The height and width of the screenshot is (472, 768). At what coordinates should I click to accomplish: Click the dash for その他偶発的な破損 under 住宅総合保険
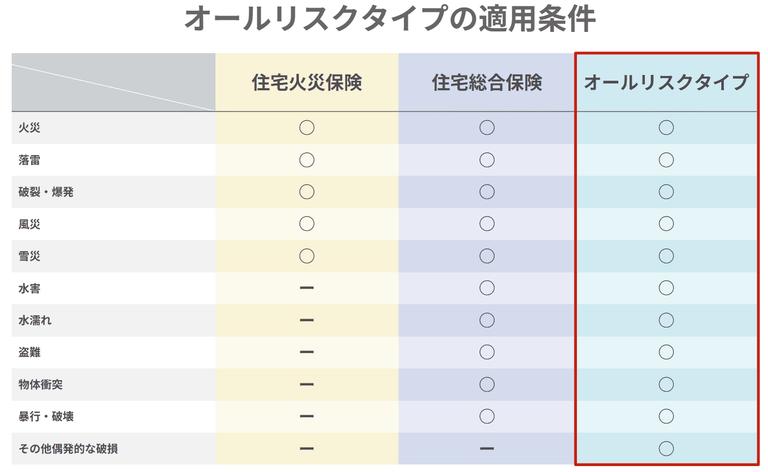(x=487, y=448)
